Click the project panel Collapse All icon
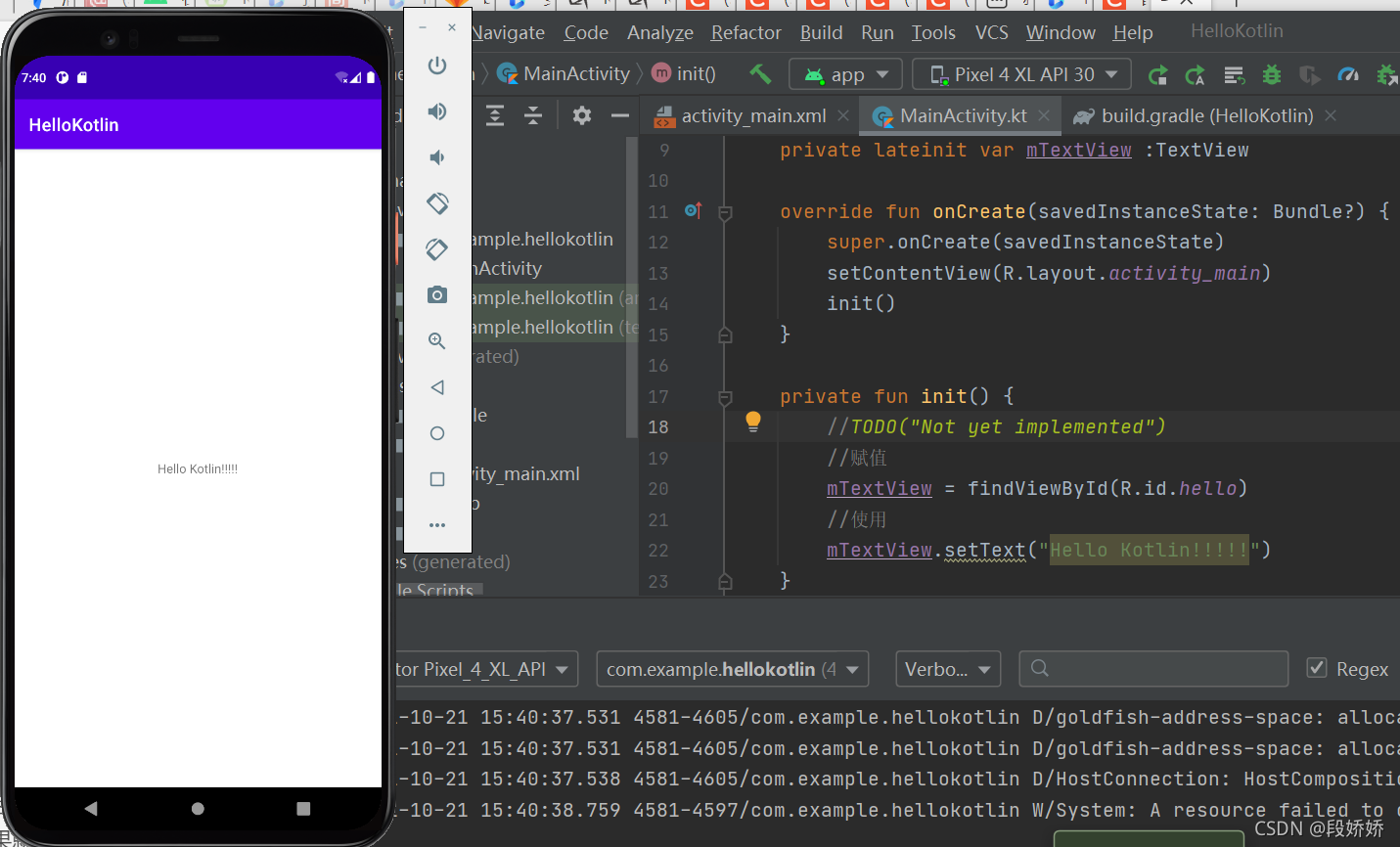This screenshot has width=1400, height=847. (533, 115)
